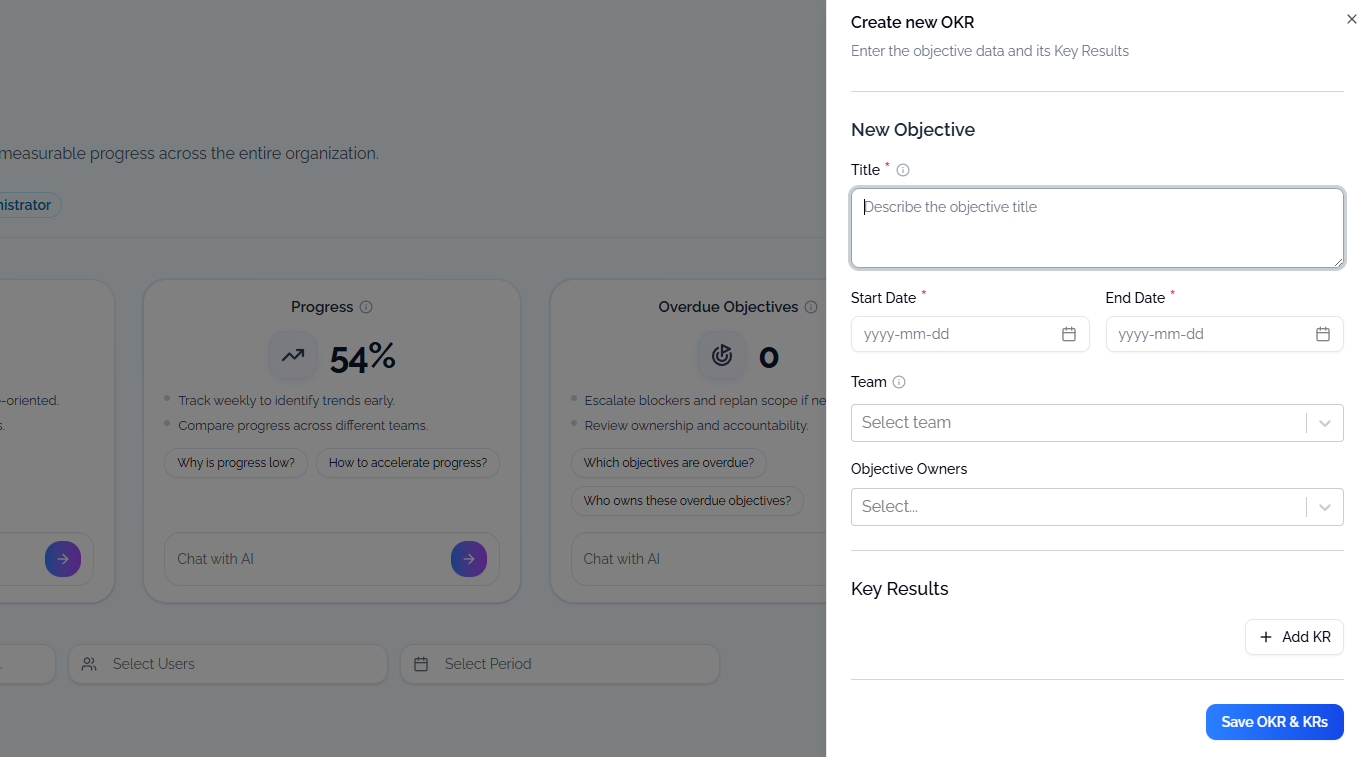Viewport: 1367px width, 757px height.
Task: Click the Add KR button
Action: coord(1294,637)
